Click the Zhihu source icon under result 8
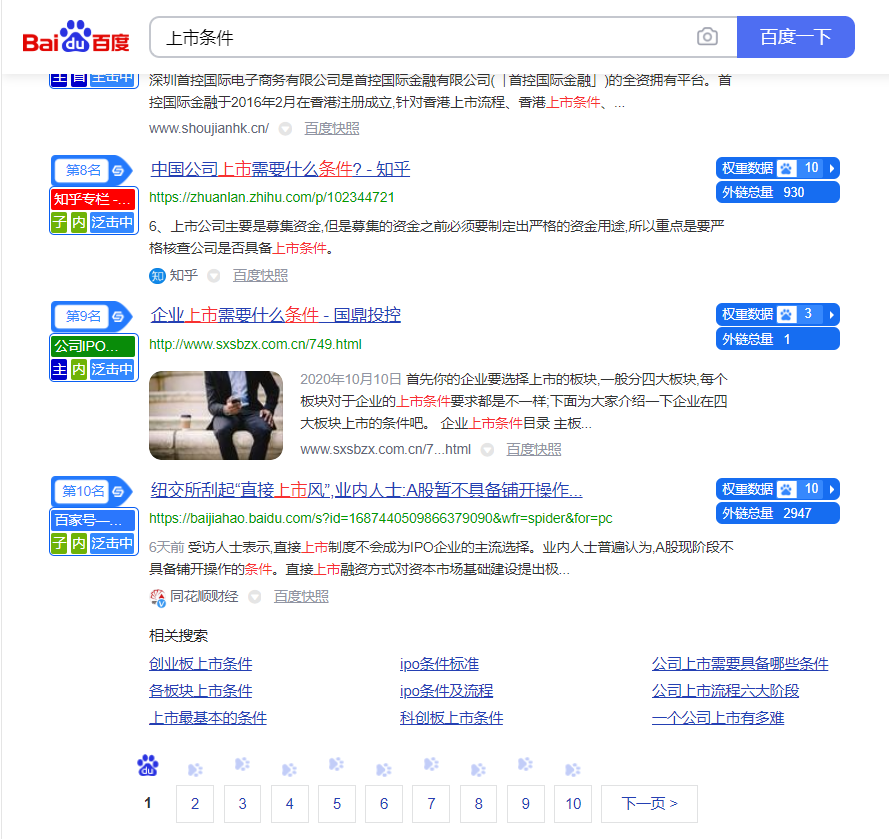 [x=157, y=276]
